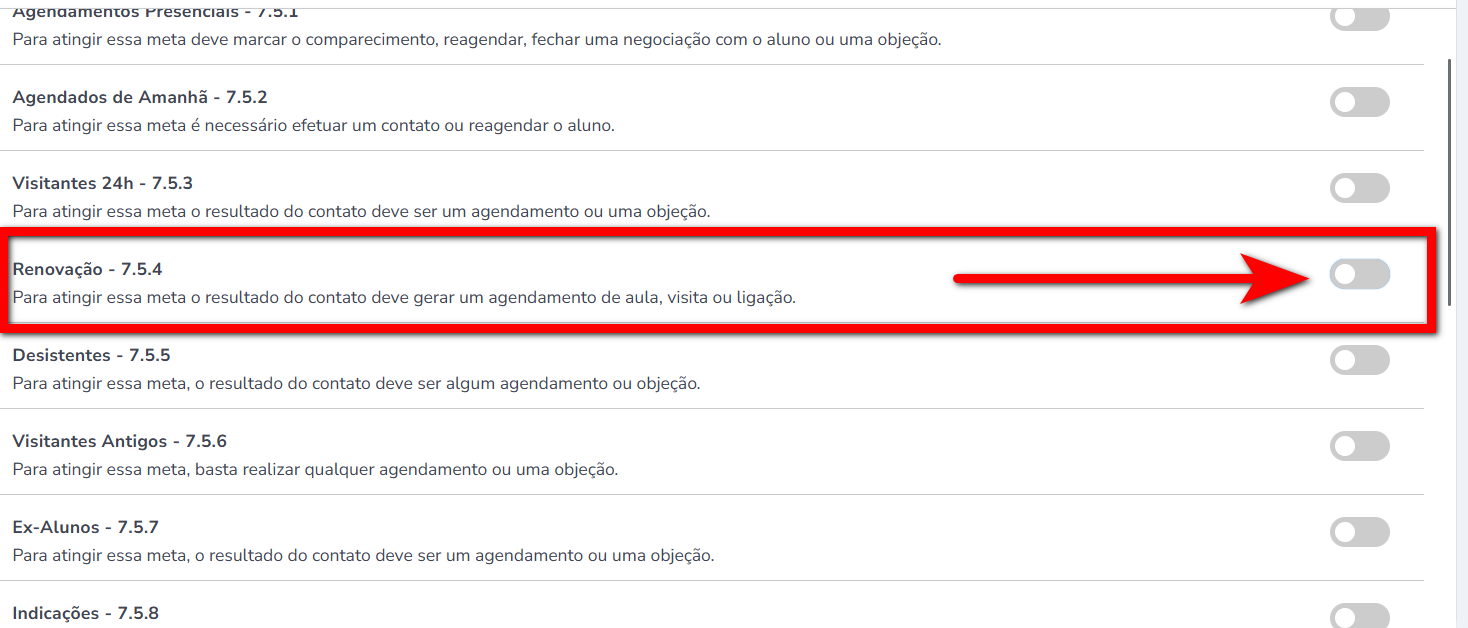1468x628 pixels.
Task: Click the Agendados de Amanhã description text
Action: pos(313,125)
